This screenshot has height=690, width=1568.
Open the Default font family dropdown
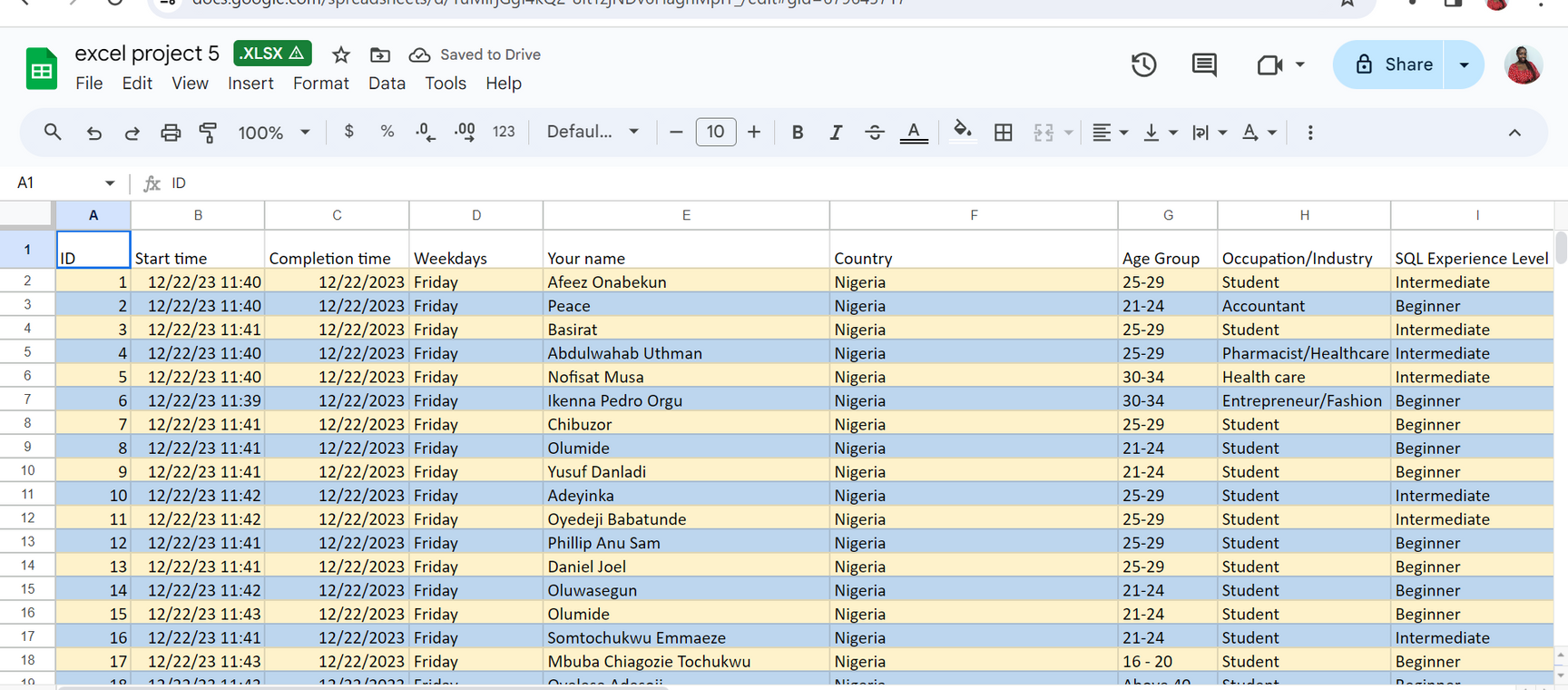(x=593, y=133)
